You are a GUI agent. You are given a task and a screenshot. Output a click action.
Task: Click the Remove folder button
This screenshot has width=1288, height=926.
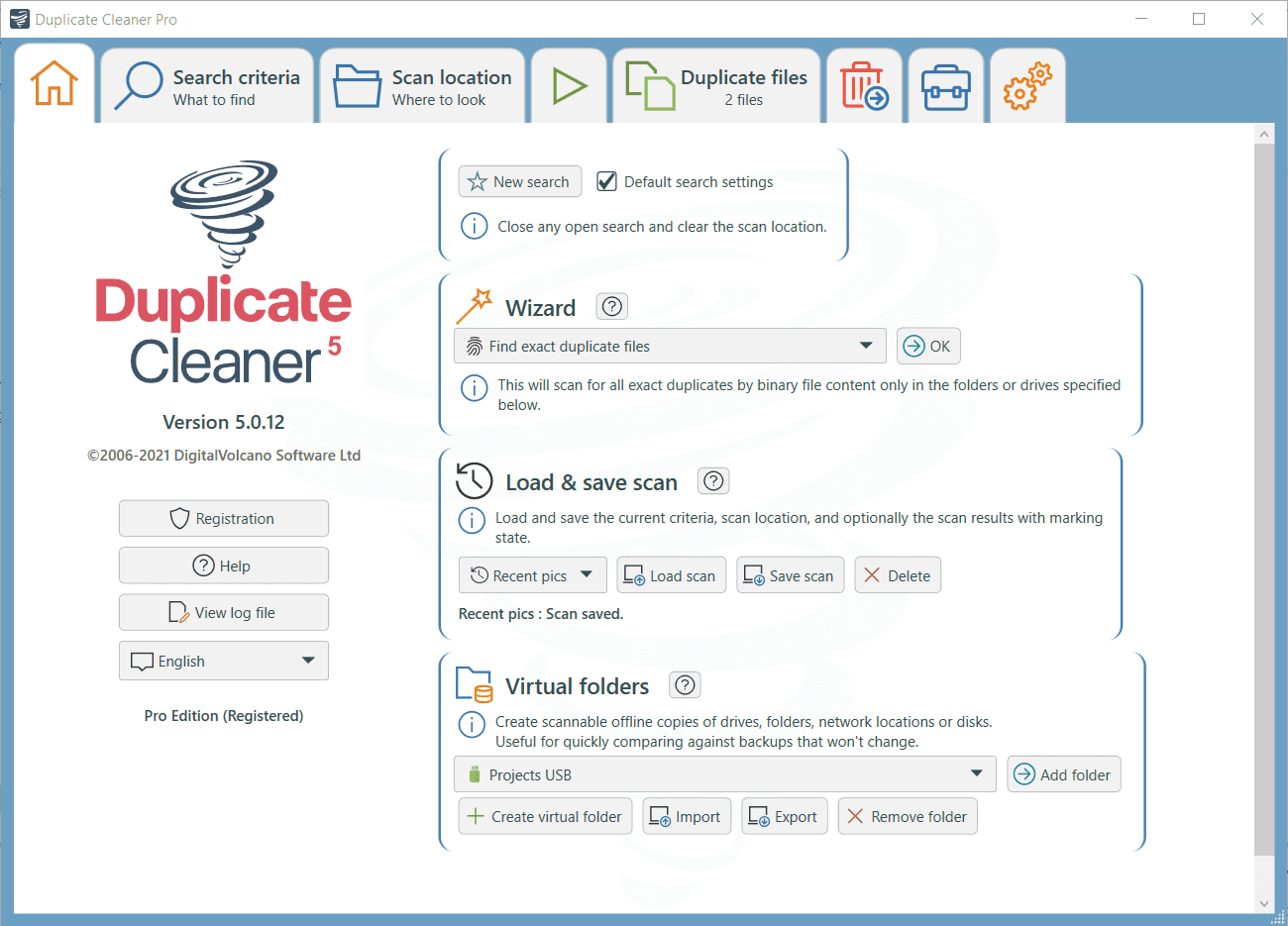click(x=908, y=816)
